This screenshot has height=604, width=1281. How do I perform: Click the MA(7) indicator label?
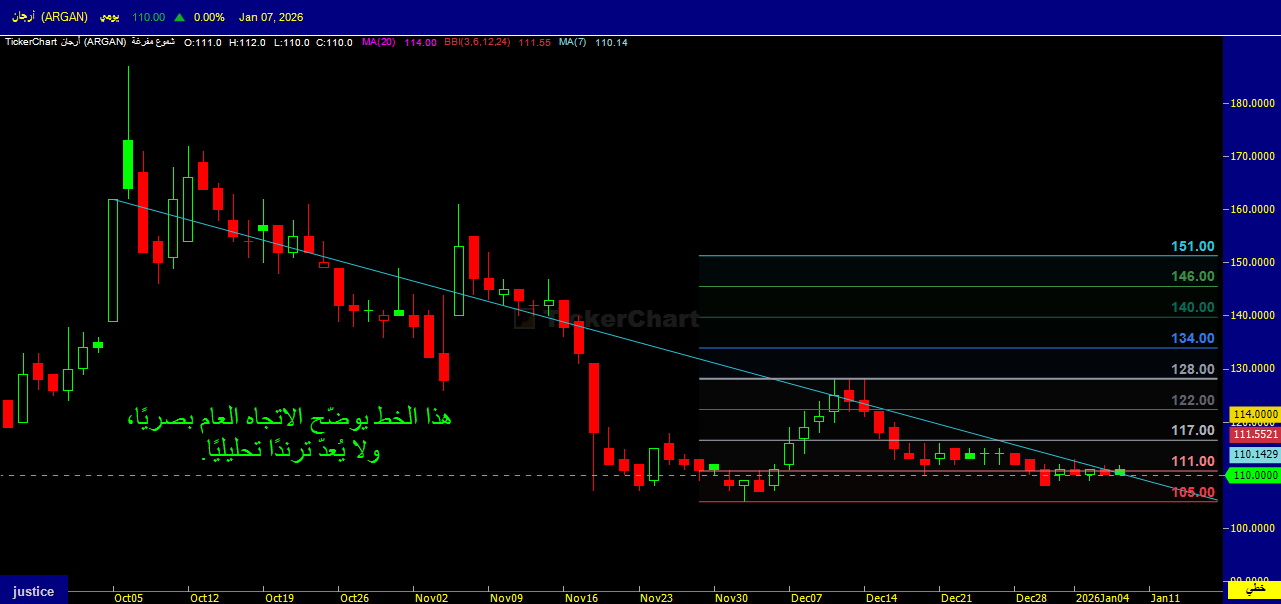572,42
